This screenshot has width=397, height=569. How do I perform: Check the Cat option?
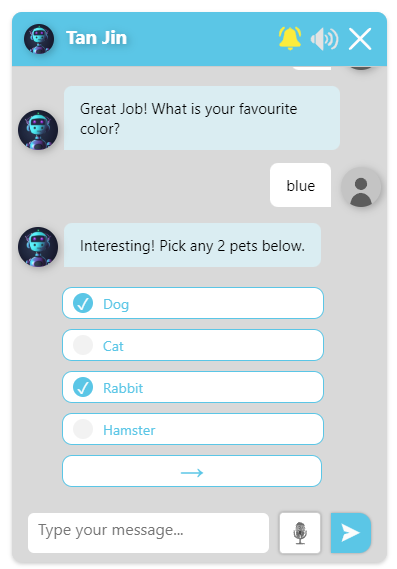click(193, 345)
